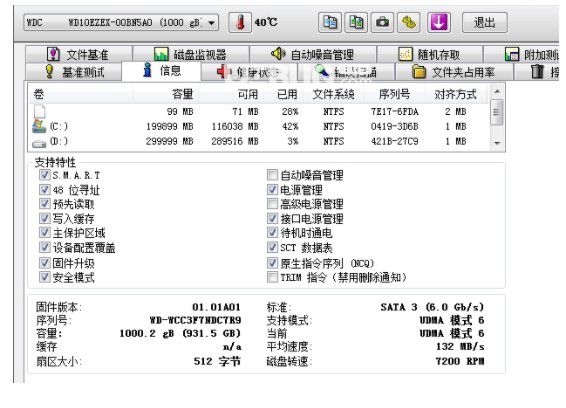This screenshot has height=408, width=566.
Task: Click the 7200 RPM rotation speed value
Action: [x=460, y=361]
